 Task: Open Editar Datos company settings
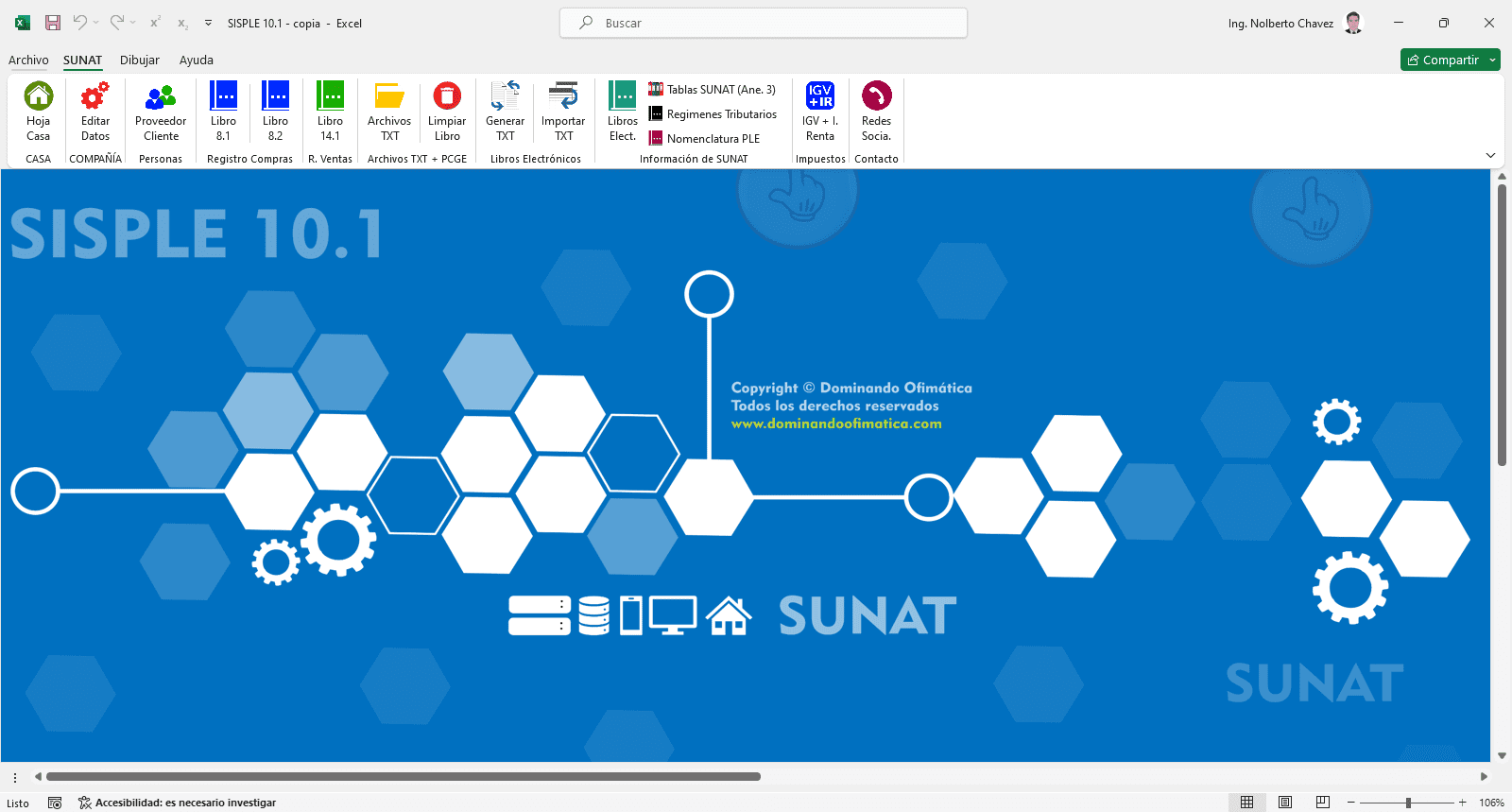pyautogui.click(x=94, y=96)
